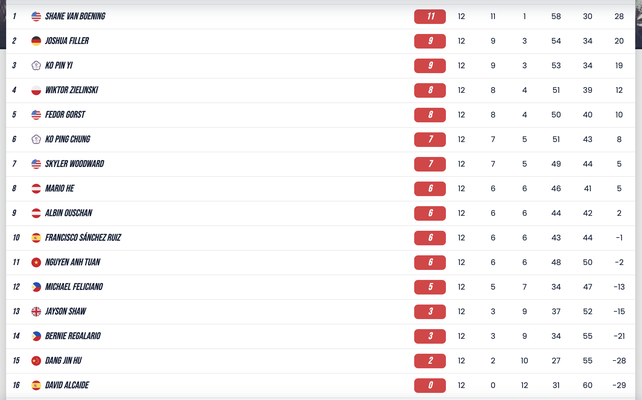The height and width of the screenshot is (400, 642).
Task: Click the Spanish flag next to David Alcaide
Action: pos(36,385)
